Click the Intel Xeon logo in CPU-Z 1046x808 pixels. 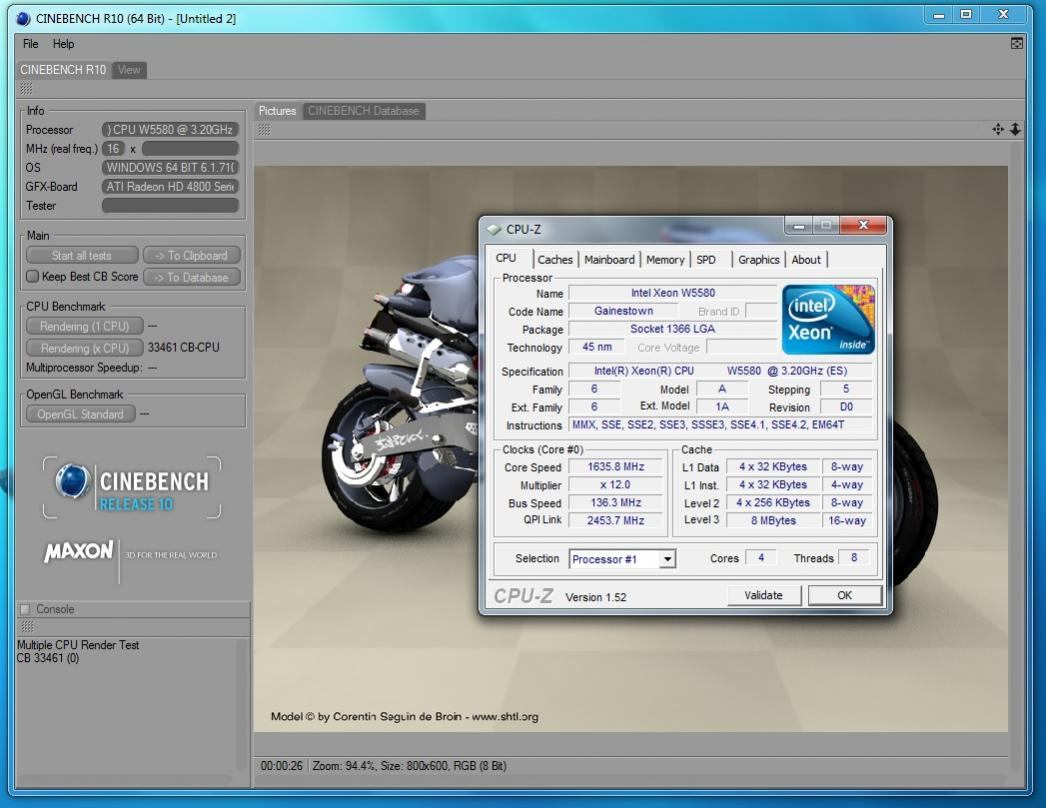point(828,319)
